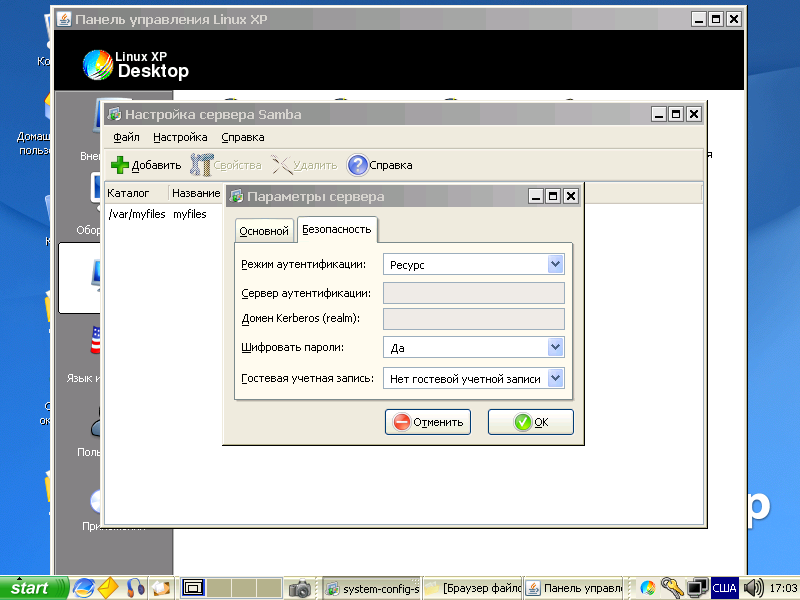Click the Удалить scissors icon

point(282,165)
